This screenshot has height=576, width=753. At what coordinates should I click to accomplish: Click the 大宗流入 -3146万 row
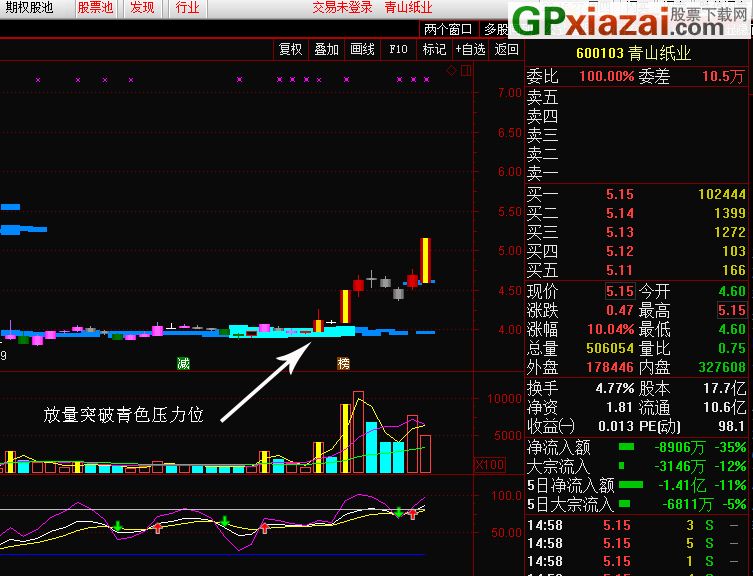click(636, 466)
